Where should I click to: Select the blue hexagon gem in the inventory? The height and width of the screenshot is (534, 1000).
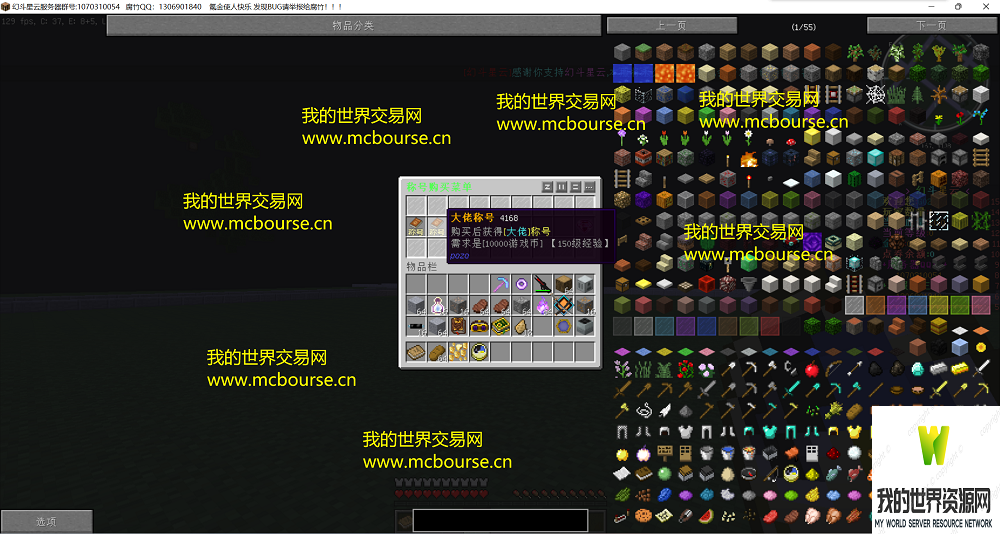(564, 327)
